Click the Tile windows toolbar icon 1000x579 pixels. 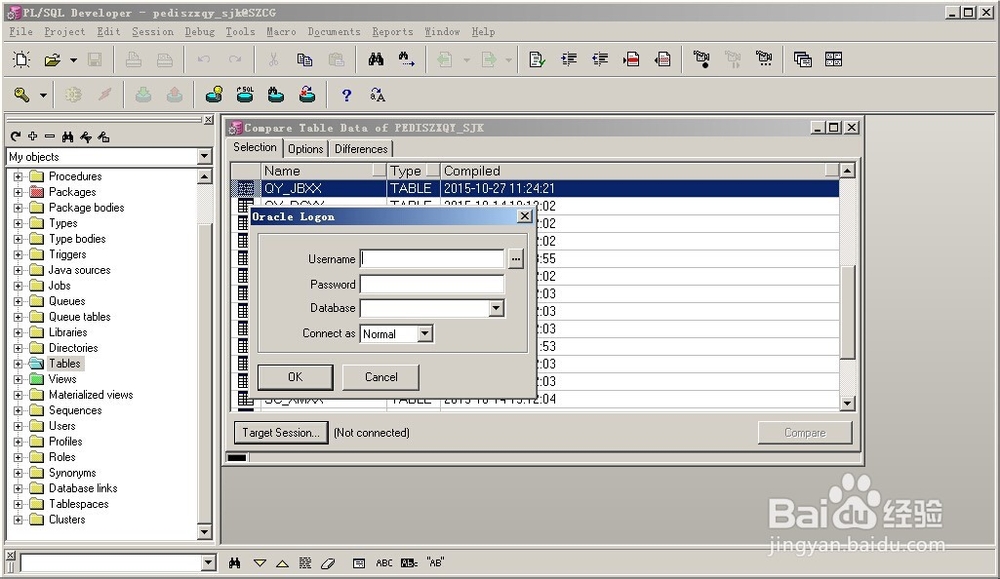(x=834, y=60)
